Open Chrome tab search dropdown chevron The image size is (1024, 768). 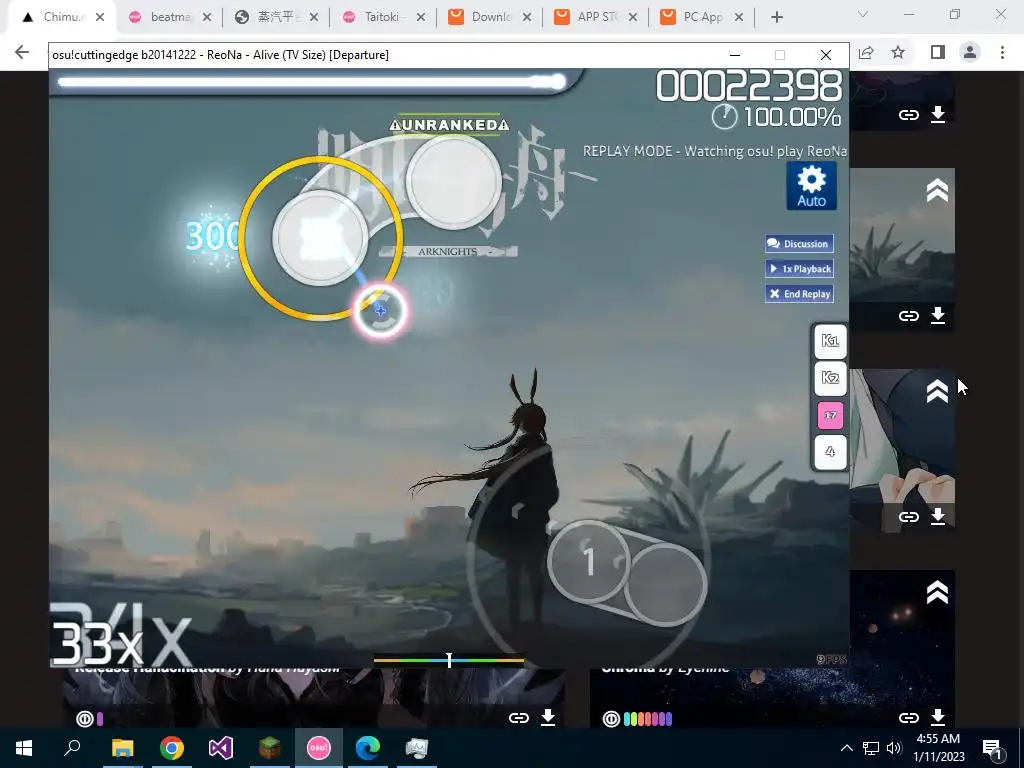[863, 14]
